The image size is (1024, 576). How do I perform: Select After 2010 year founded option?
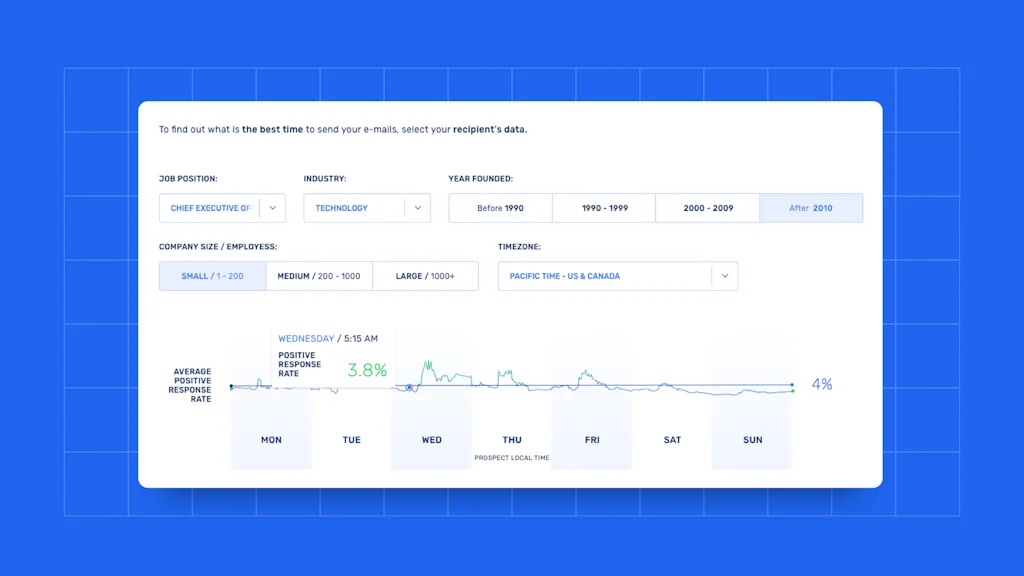click(x=811, y=208)
